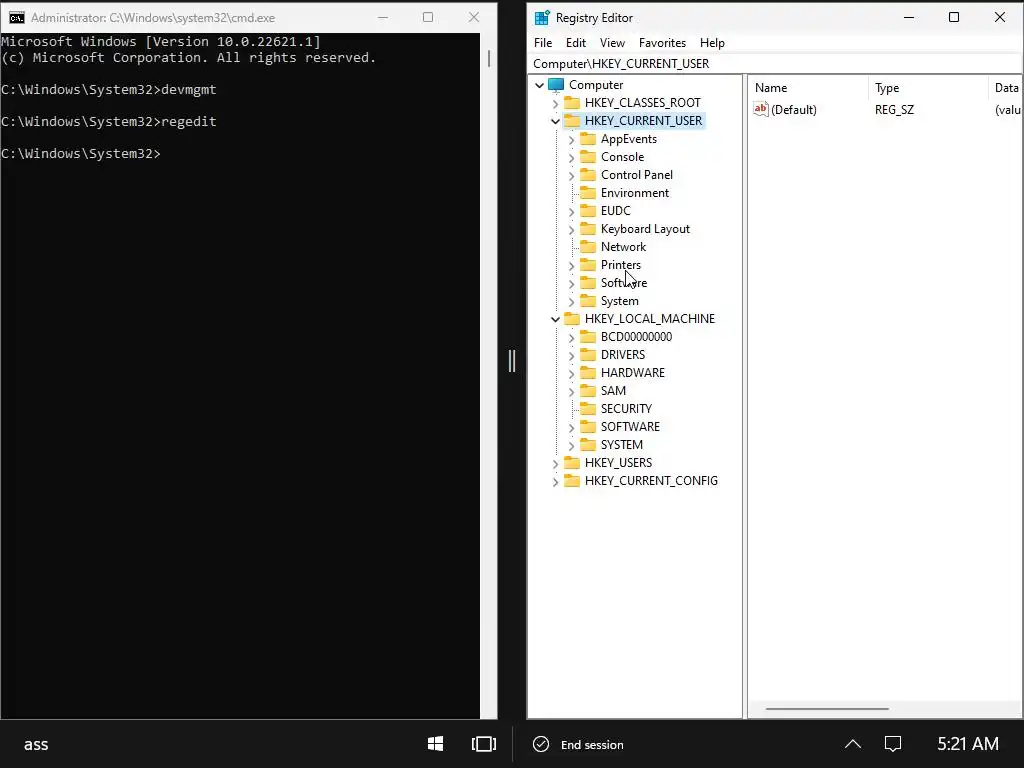
Task: Select the Computer monitor icon in tree
Action: (556, 85)
